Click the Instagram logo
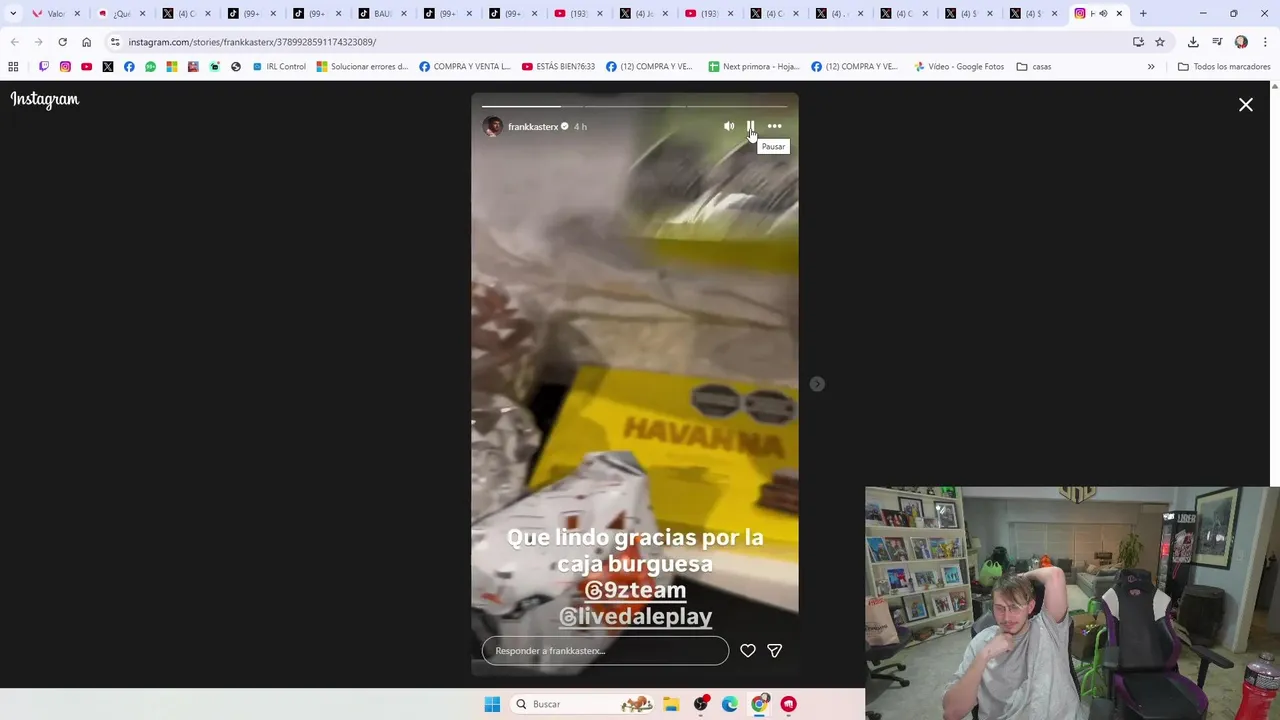This screenshot has height=720, width=1280. 45,99
